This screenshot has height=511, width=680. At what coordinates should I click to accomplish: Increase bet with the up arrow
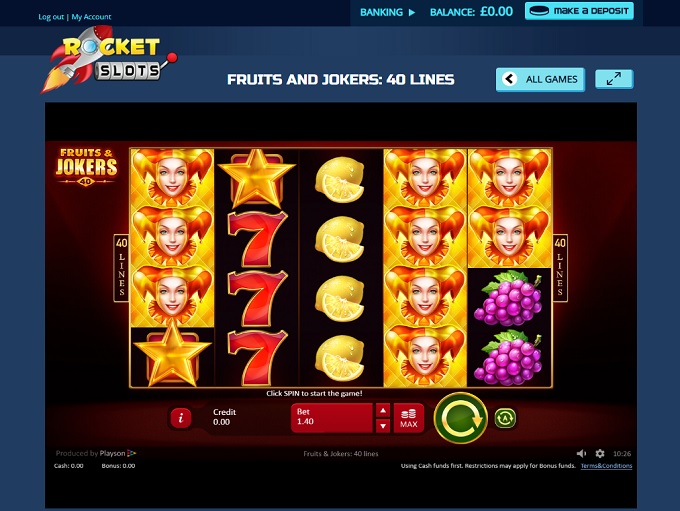pyautogui.click(x=383, y=410)
